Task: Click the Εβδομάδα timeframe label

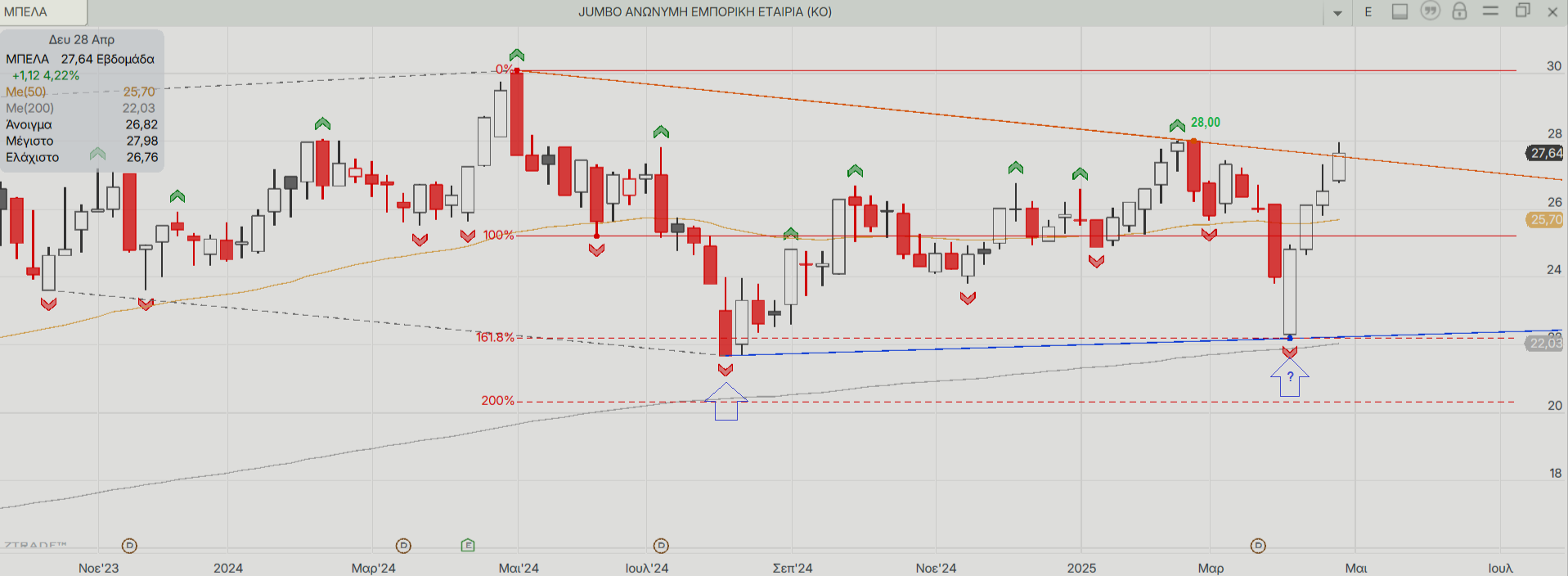Action: click(125, 59)
